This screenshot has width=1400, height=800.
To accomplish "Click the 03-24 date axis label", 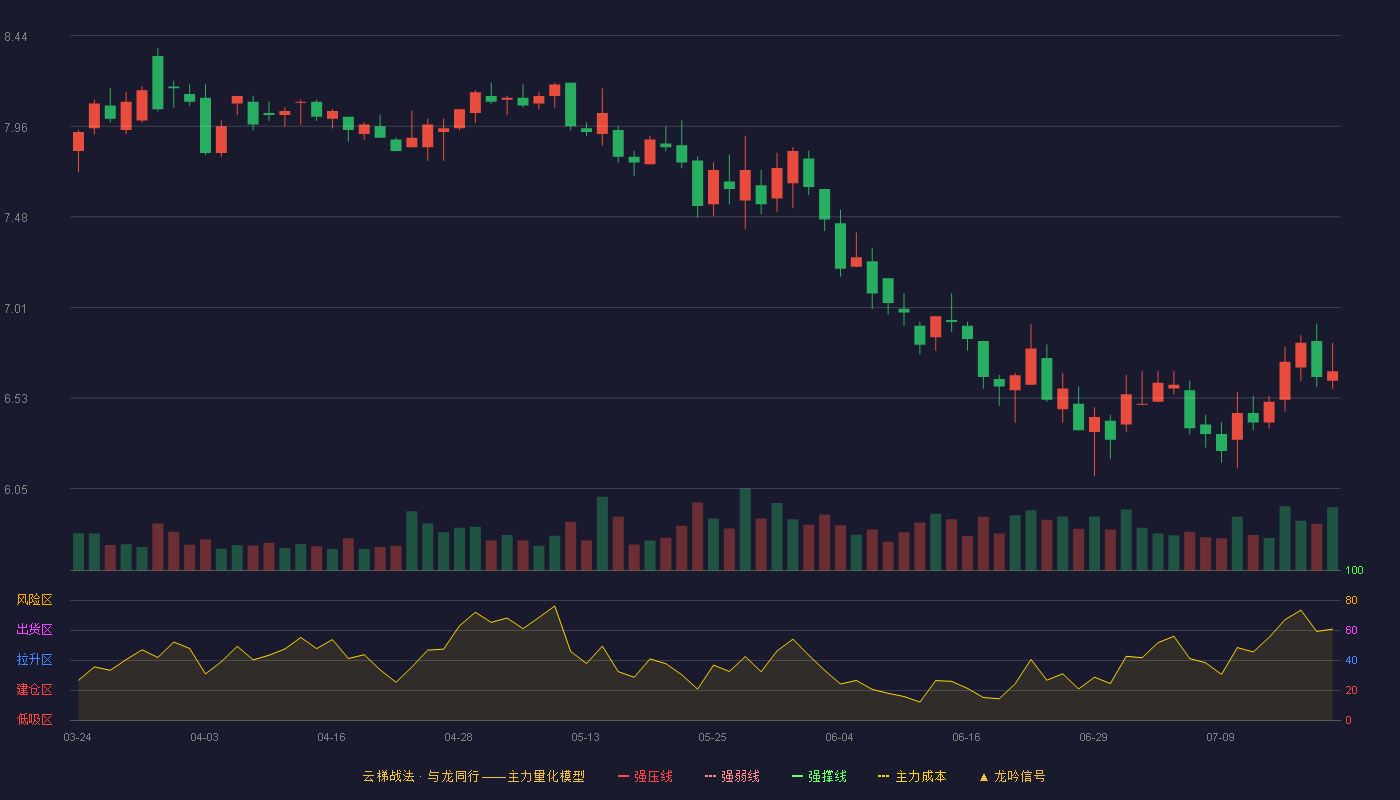I will (x=77, y=737).
